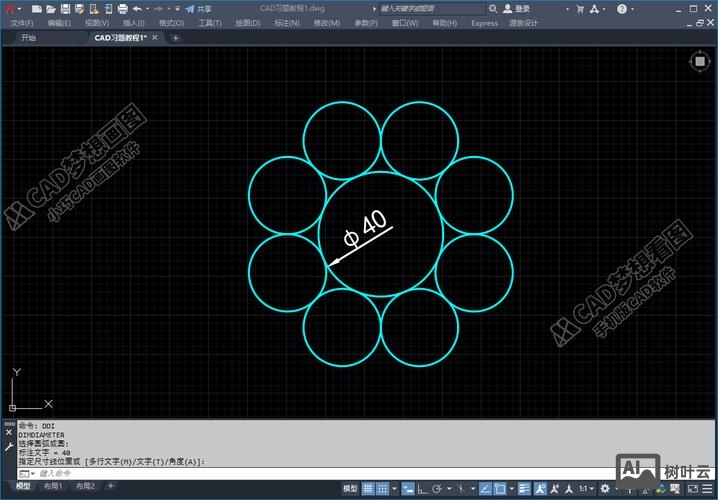Click the AutoCAD application logo button

coord(8,8)
